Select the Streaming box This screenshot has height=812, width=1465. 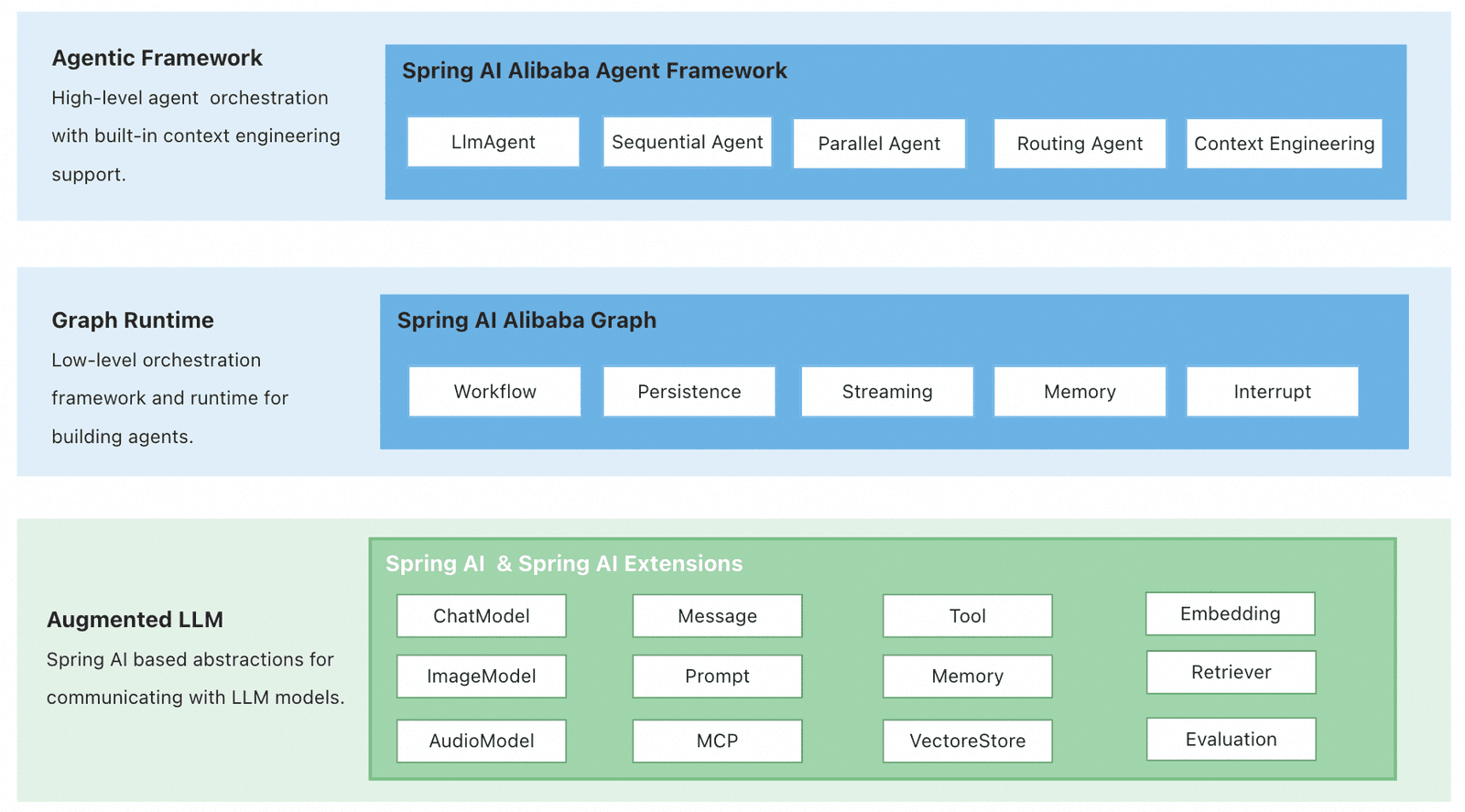(887, 392)
